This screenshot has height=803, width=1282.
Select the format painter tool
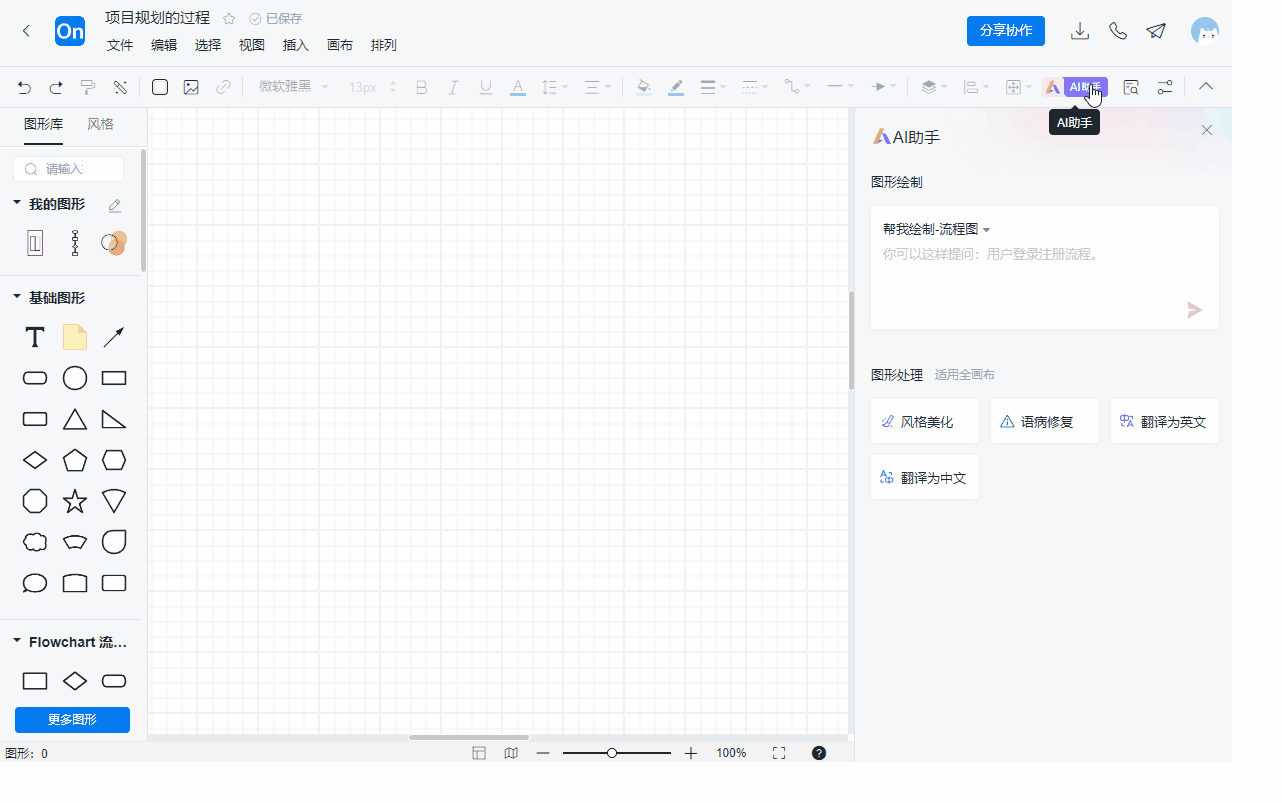tap(88, 88)
